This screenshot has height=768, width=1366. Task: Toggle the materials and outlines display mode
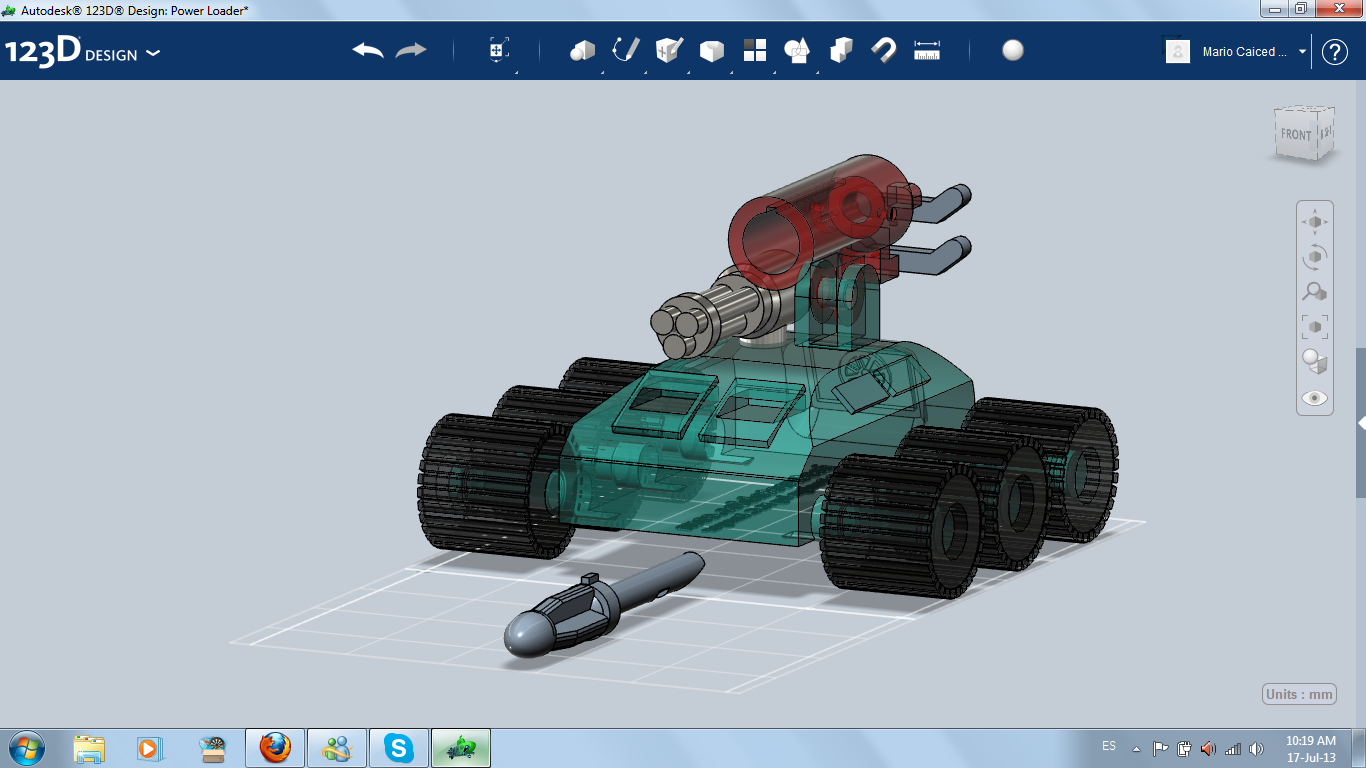coord(1315,362)
